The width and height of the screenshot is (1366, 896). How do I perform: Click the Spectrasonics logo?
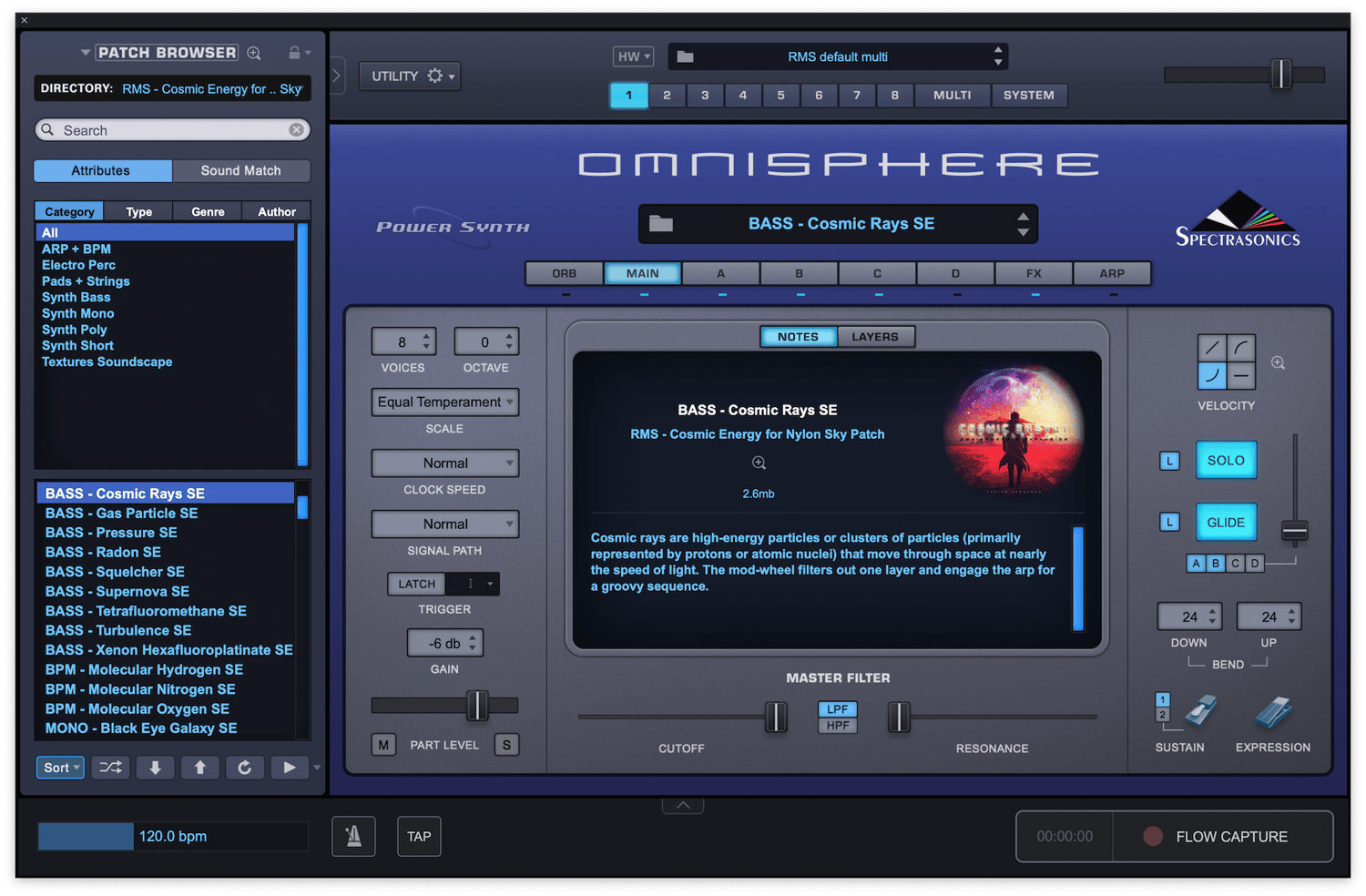[x=1238, y=219]
